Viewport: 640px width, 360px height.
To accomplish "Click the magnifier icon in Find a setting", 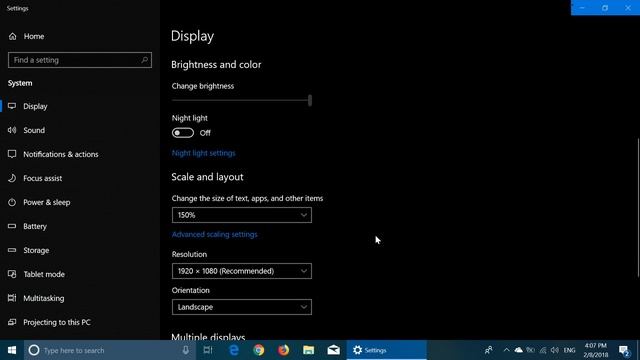I will [x=144, y=60].
